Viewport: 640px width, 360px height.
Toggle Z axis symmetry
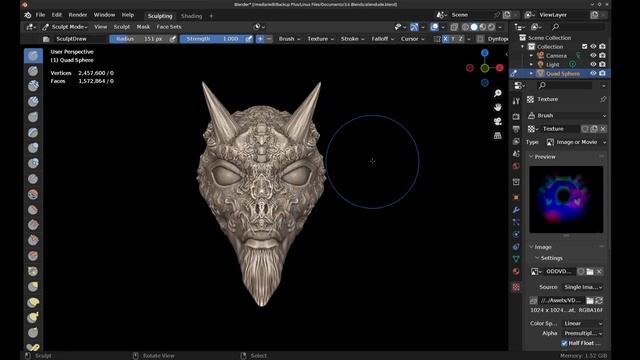461,39
